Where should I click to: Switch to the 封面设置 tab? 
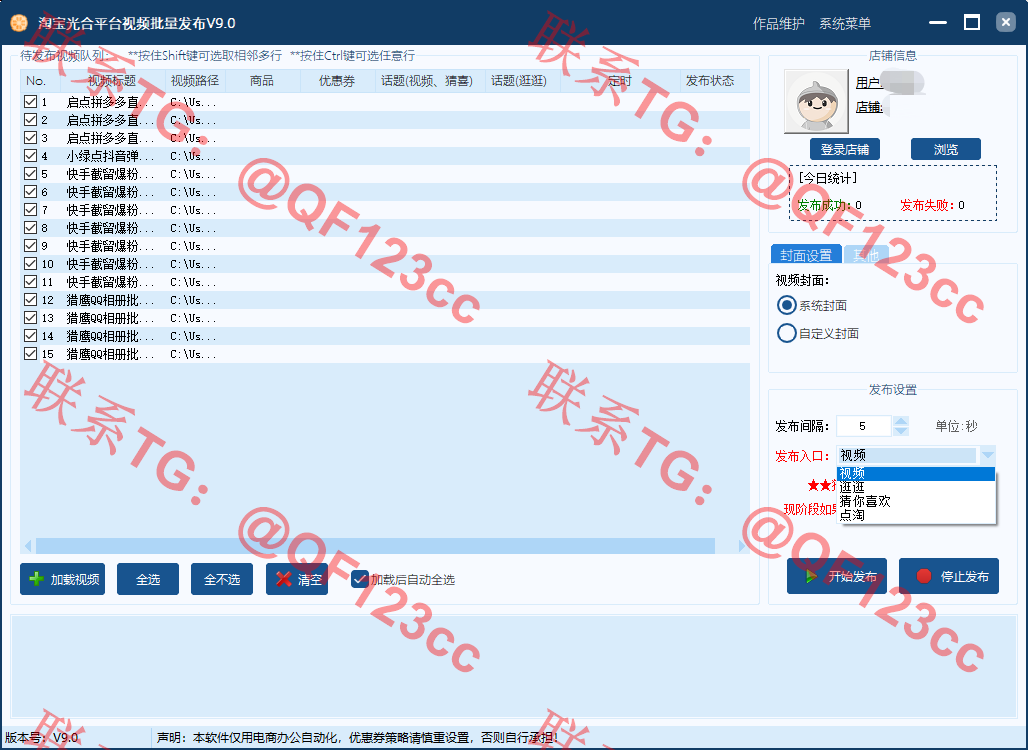806,254
